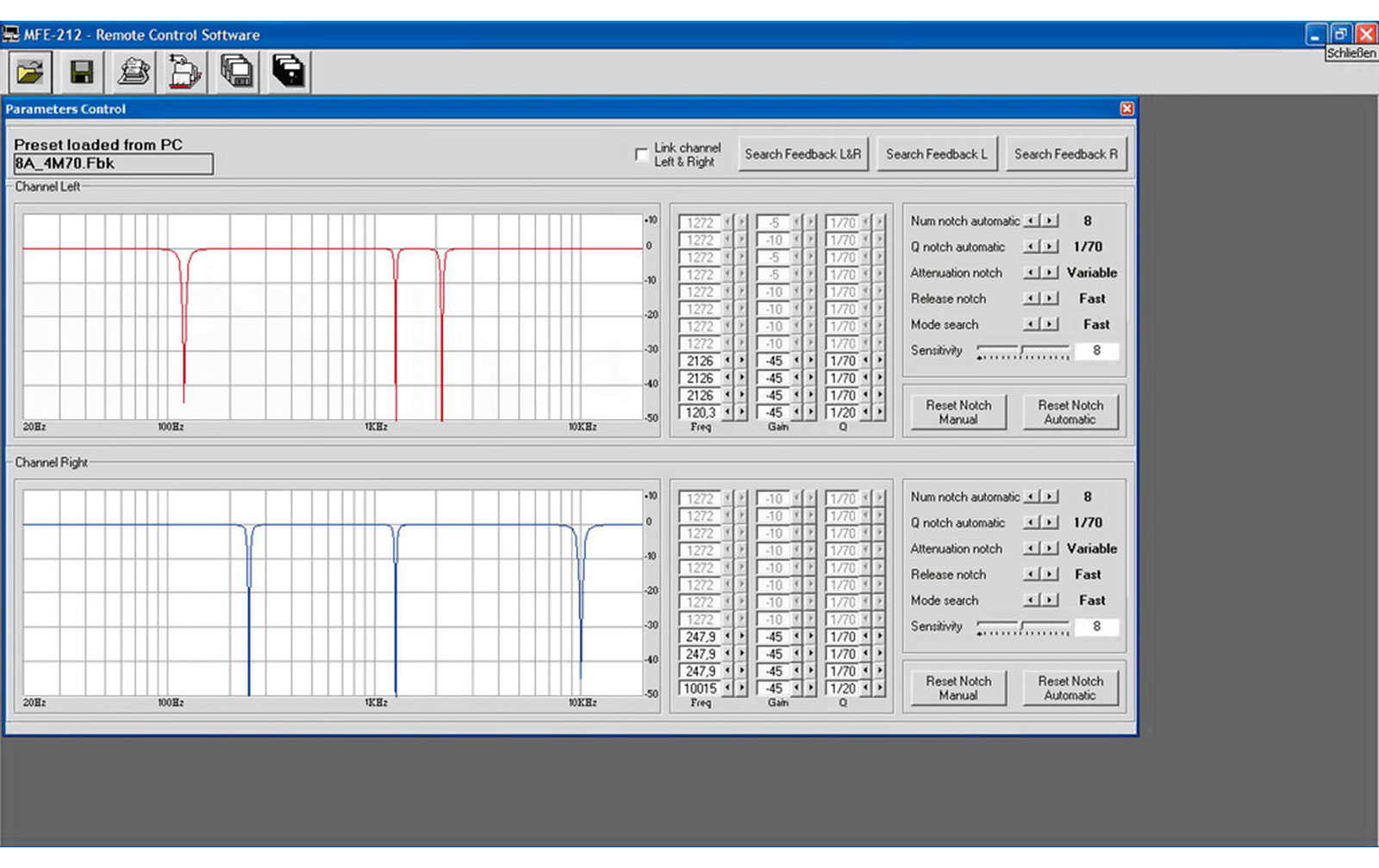Step Release notch right arrow, Channel Left

click(x=1049, y=298)
